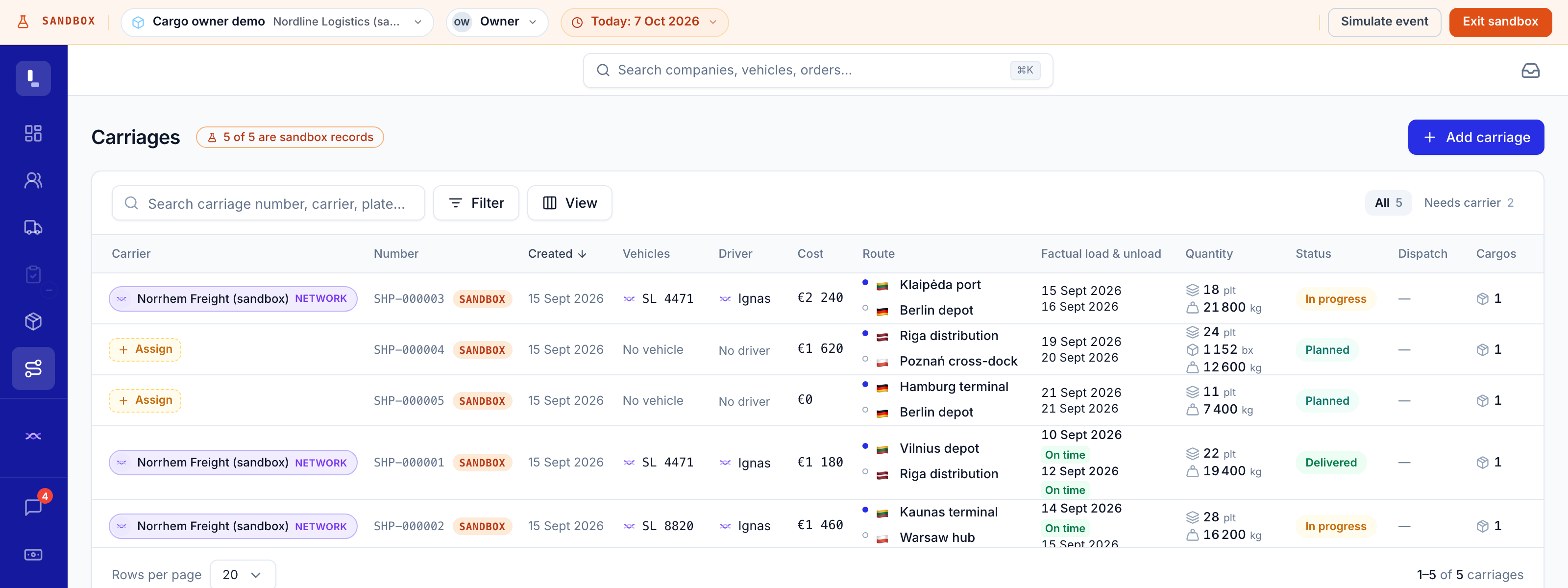This screenshot has width=1568, height=588.
Task: Change rows per page dropdown showing 20
Action: (x=242, y=575)
